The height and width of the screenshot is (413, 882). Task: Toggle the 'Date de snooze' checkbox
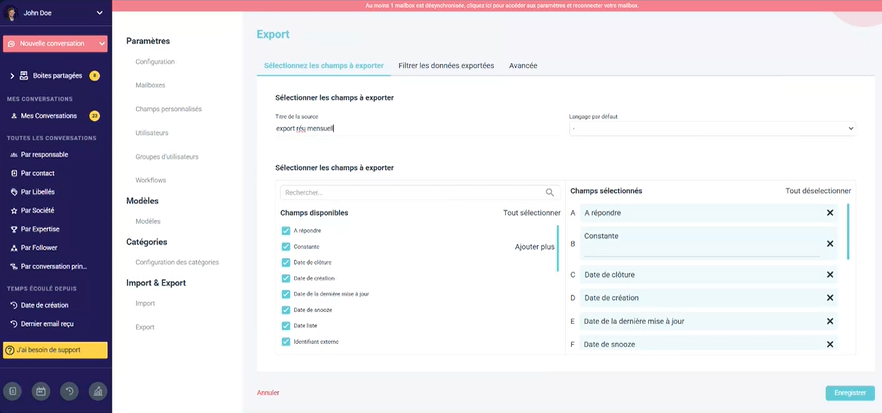[286, 309]
